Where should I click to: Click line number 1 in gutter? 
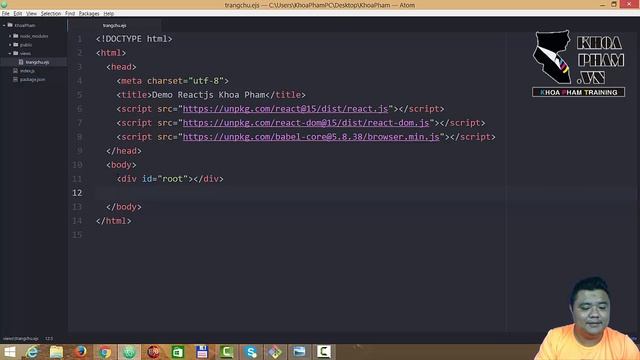point(80,39)
